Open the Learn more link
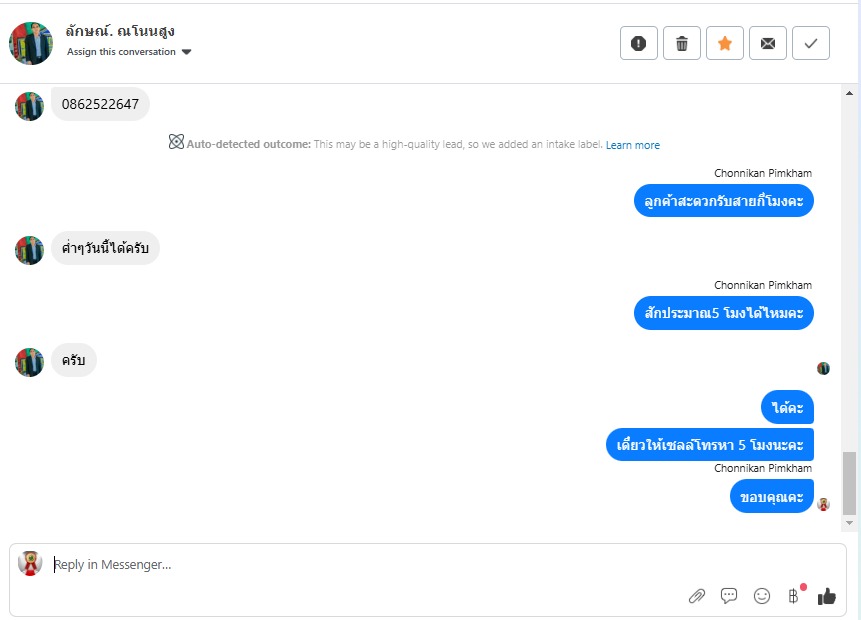The width and height of the screenshot is (861, 620). pos(632,145)
